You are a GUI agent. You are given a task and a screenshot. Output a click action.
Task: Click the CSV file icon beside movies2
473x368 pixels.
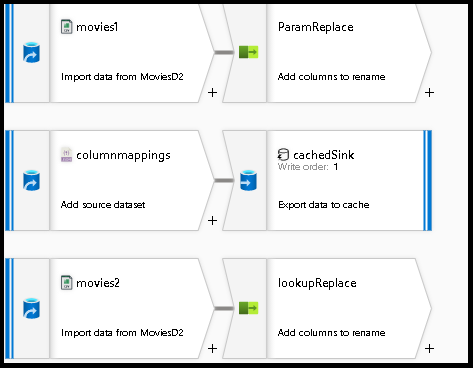pyautogui.click(x=67, y=283)
